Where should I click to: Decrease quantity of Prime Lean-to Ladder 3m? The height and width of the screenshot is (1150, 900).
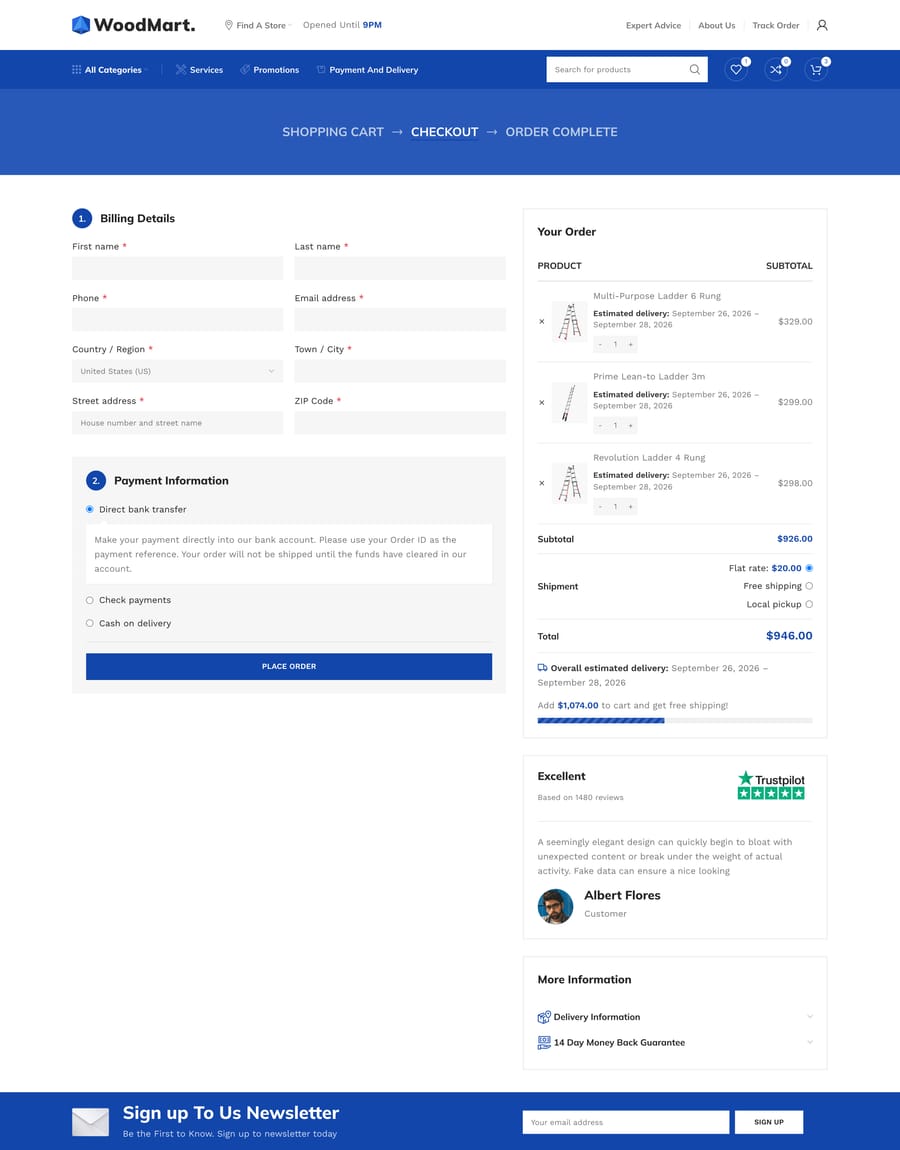pos(600,425)
